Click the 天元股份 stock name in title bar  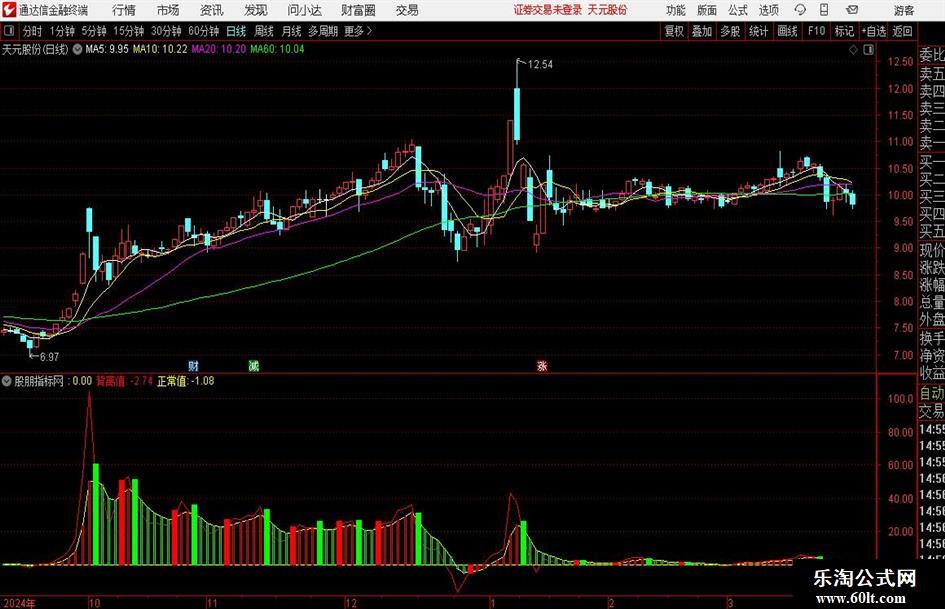coord(607,10)
